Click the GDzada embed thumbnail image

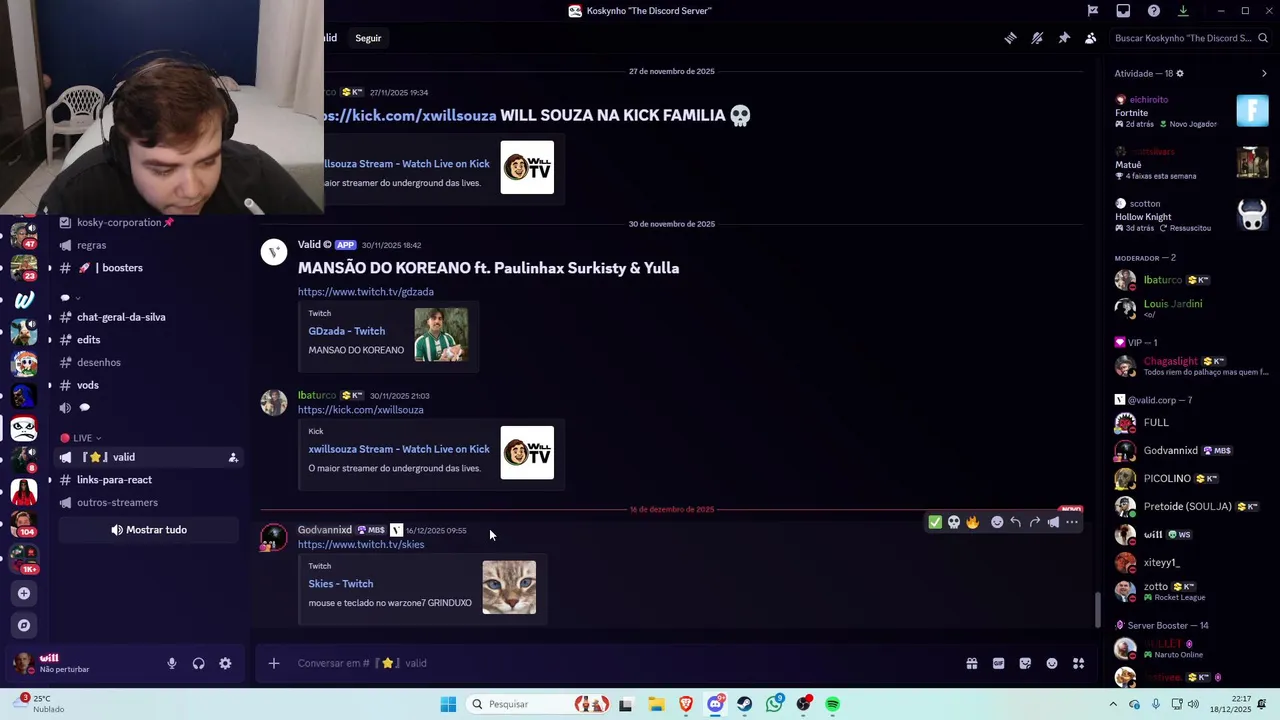(x=441, y=334)
